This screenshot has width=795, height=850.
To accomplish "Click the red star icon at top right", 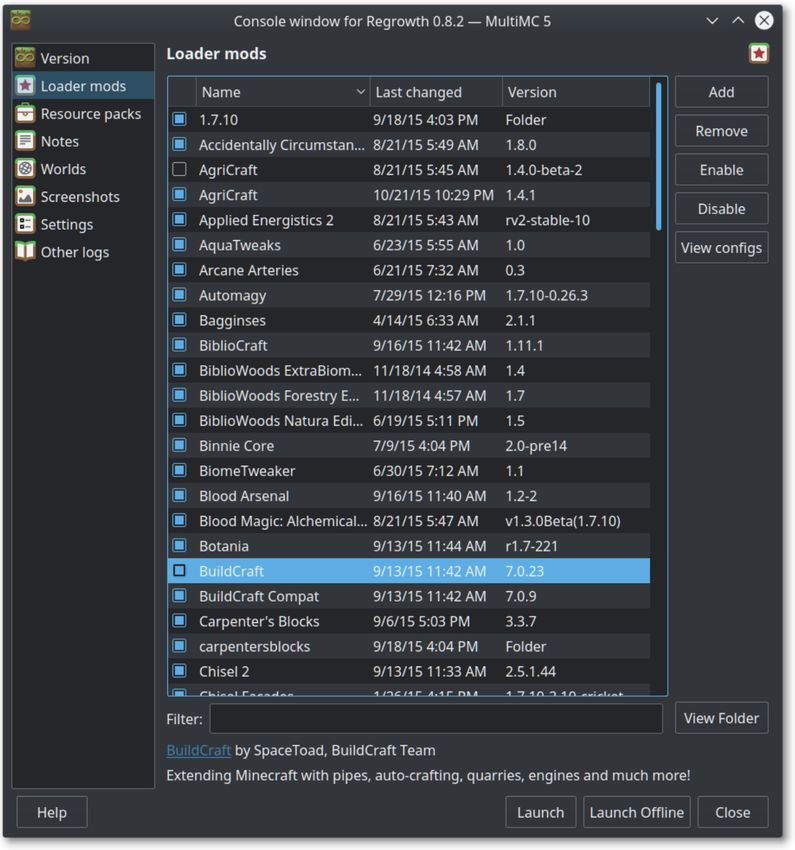I will [x=758, y=53].
